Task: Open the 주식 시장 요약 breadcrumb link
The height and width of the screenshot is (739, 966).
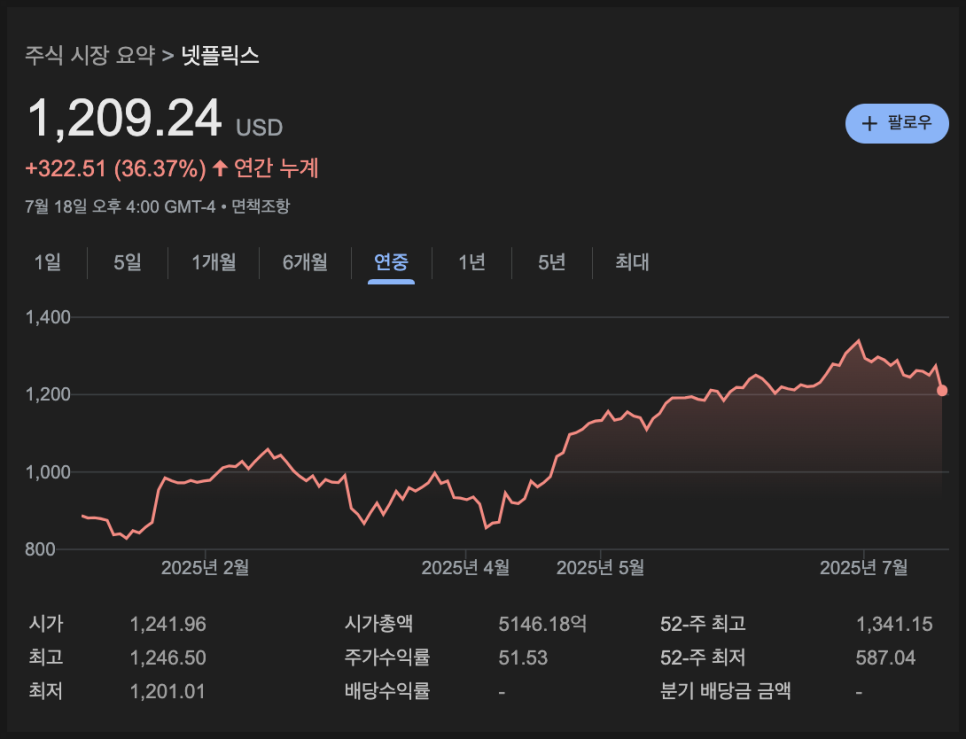Action: [90, 55]
